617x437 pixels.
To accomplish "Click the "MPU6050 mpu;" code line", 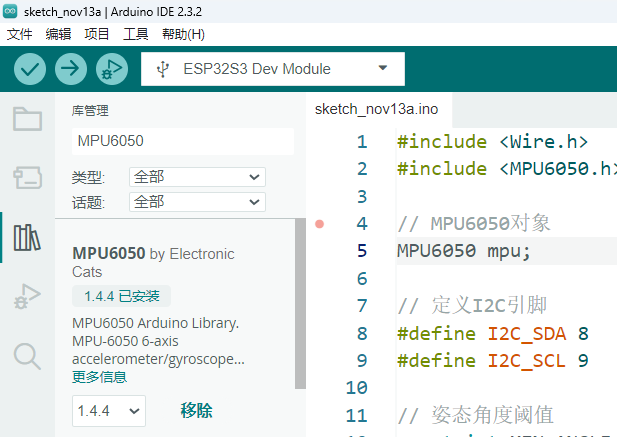I will 464,251.
